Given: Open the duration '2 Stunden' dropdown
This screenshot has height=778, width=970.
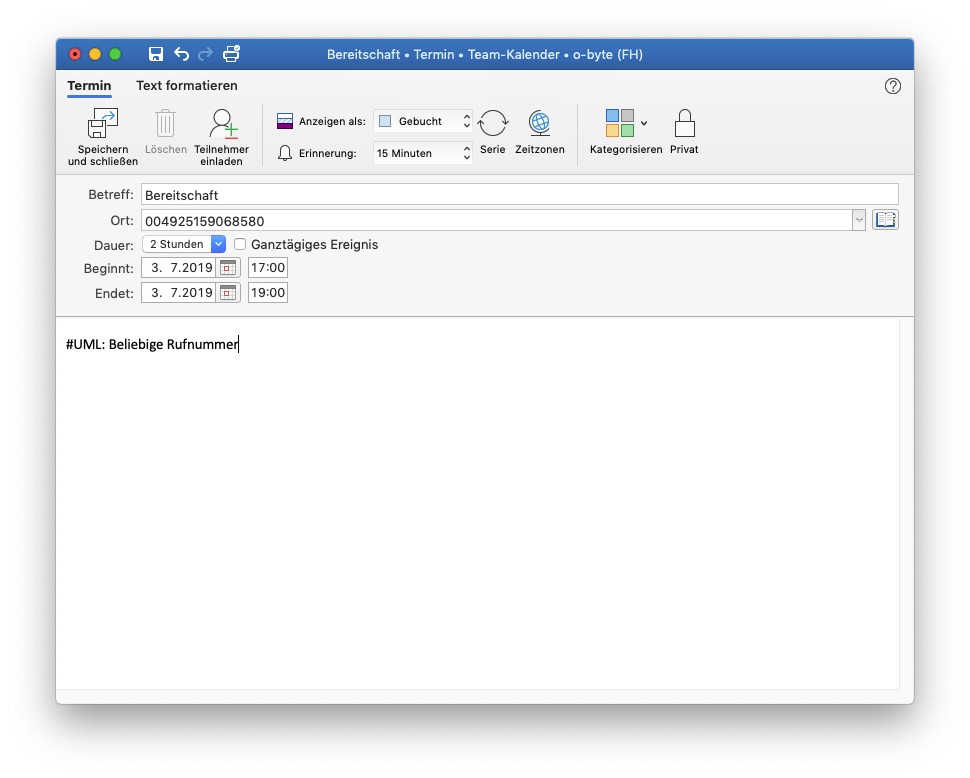Looking at the screenshot, I should point(218,244).
